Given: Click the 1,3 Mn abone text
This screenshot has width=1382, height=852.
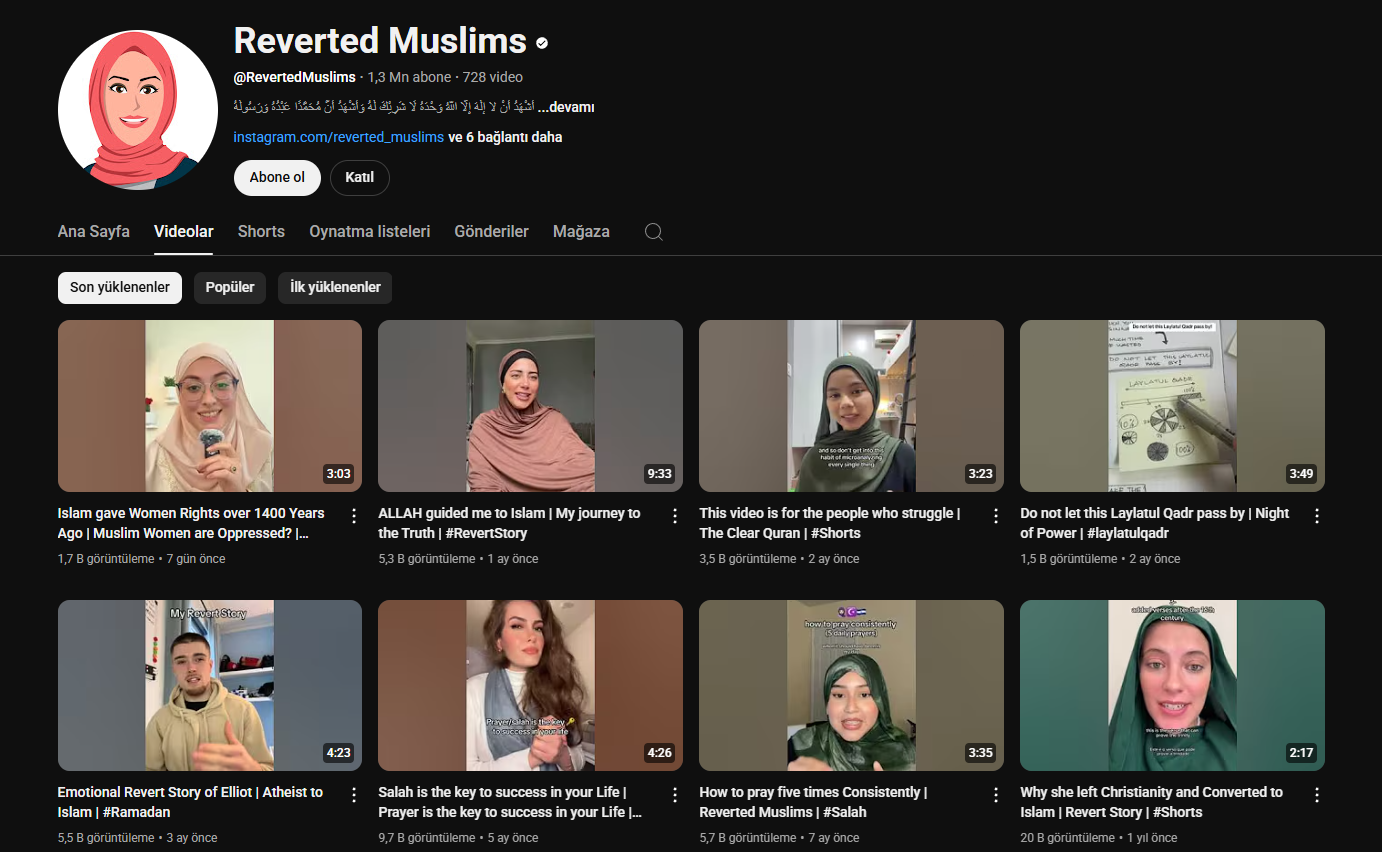Looking at the screenshot, I should [x=410, y=77].
